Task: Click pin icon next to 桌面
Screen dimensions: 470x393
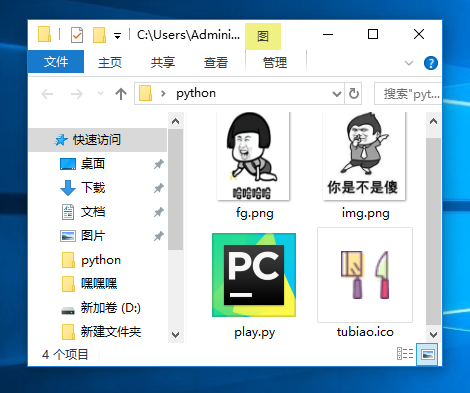Action: (x=158, y=164)
